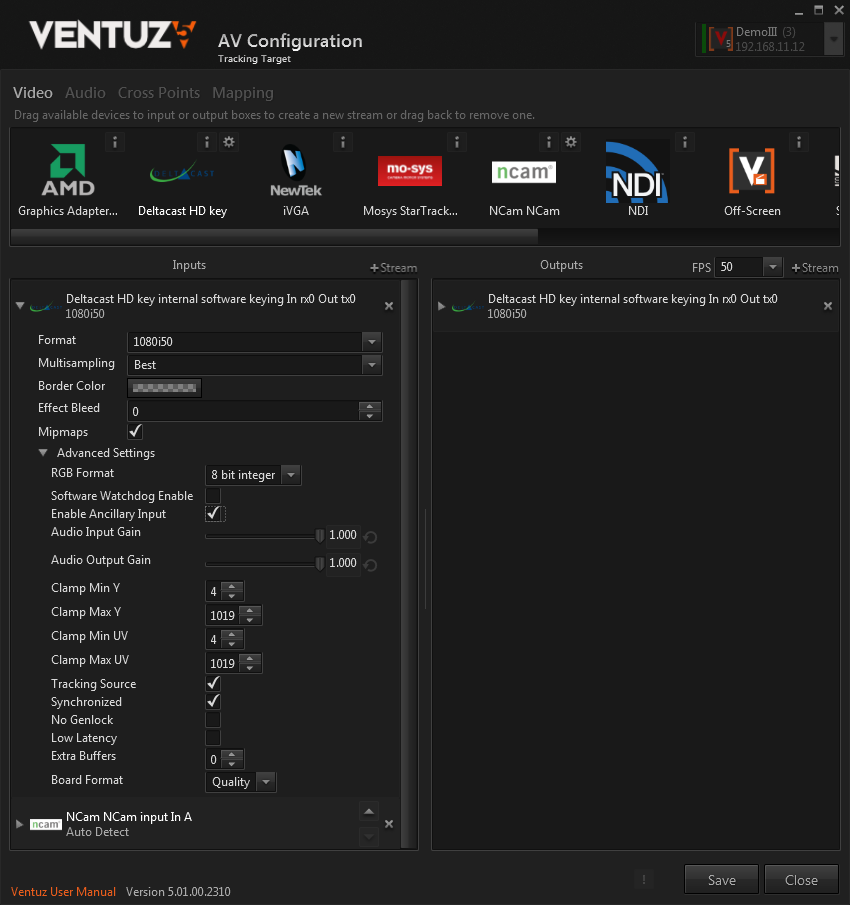Viewport: 850px width, 905px height.
Task: Select the Deltacast HD key device icon
Action: click(x=182, y=173)
